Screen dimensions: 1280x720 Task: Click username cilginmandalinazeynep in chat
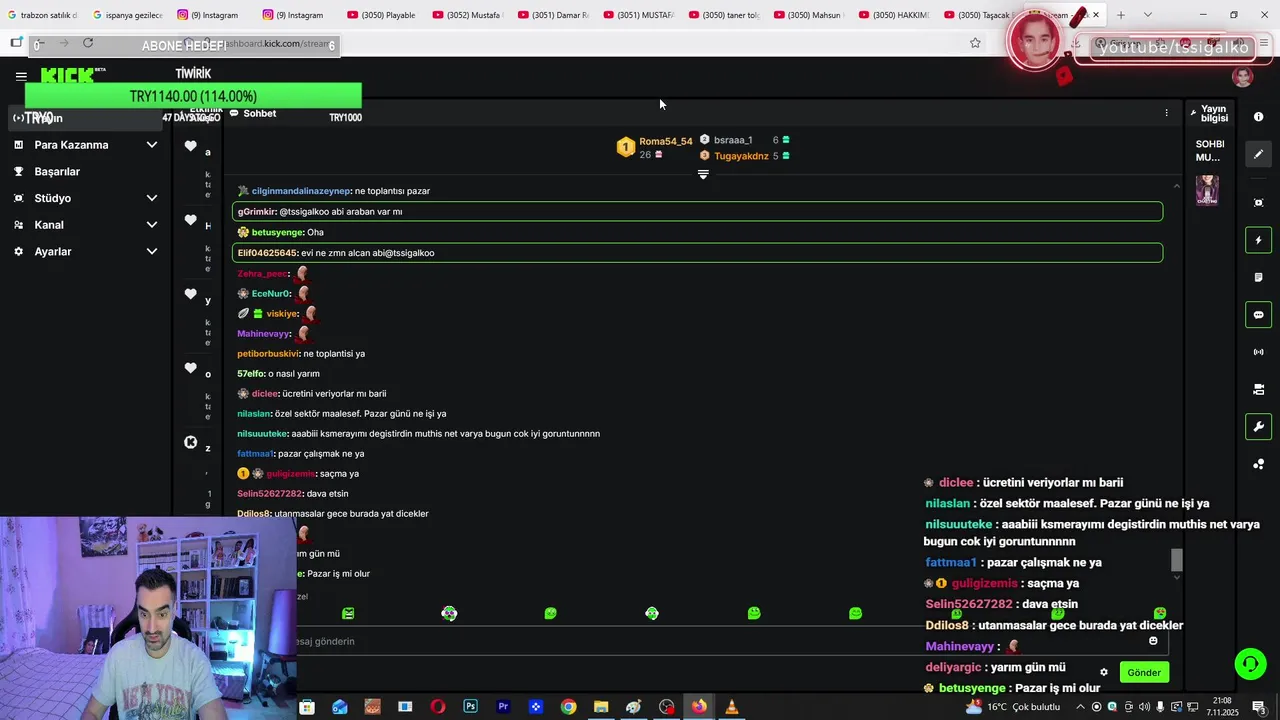click(x=301, y=191)
